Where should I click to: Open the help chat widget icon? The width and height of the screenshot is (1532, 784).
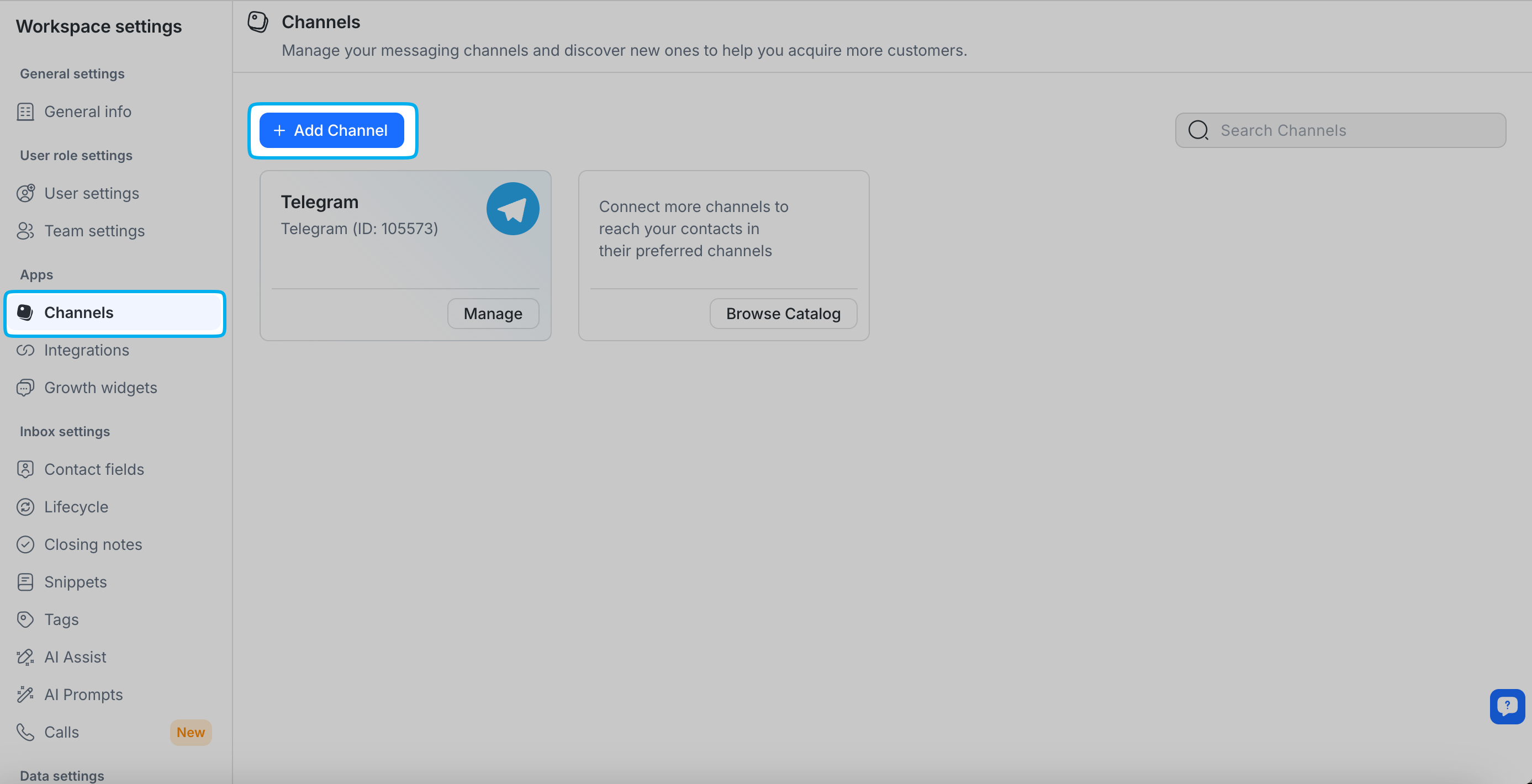point(1507,706)
